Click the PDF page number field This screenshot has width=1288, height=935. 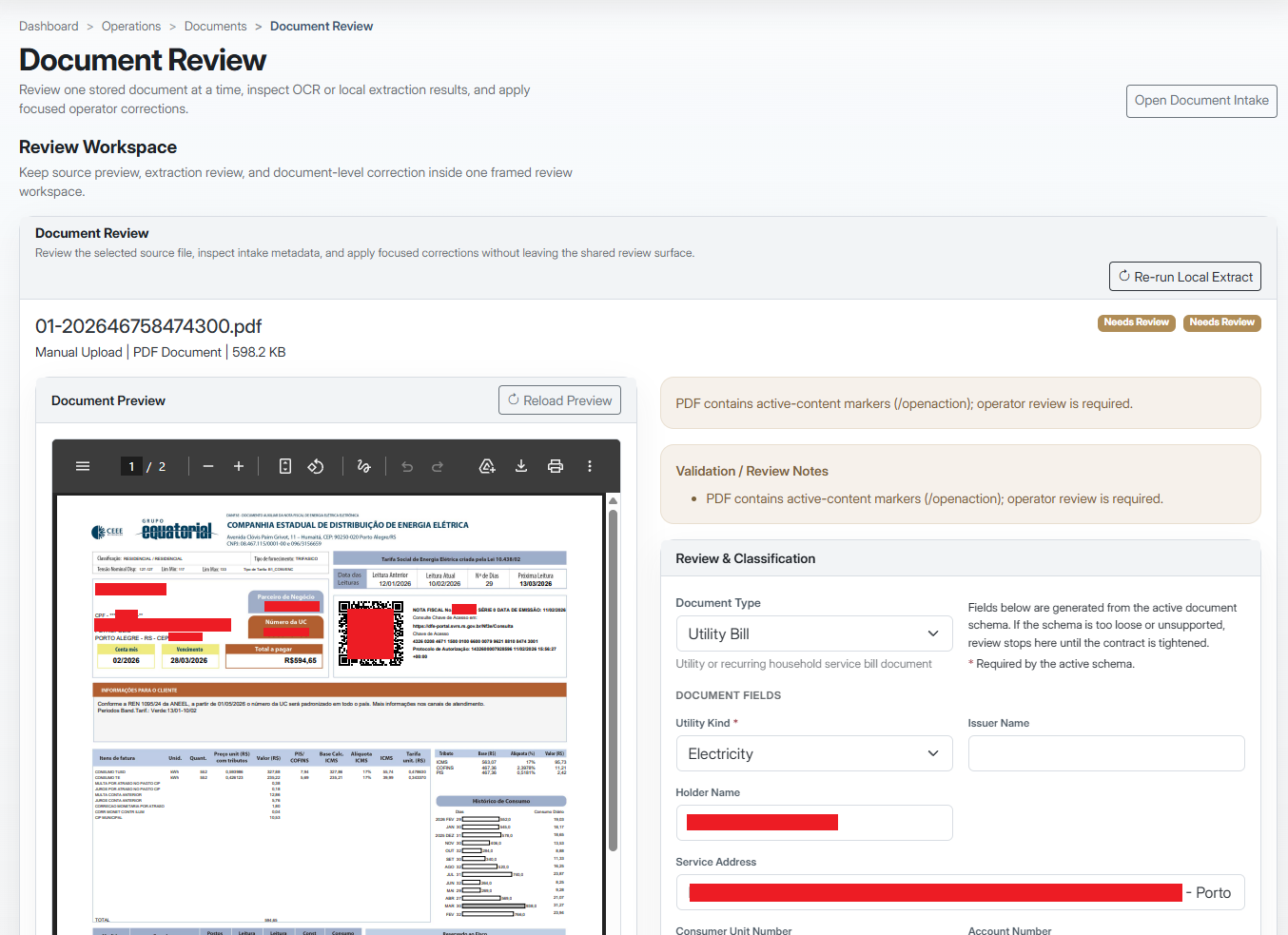(x=131, y=466)
